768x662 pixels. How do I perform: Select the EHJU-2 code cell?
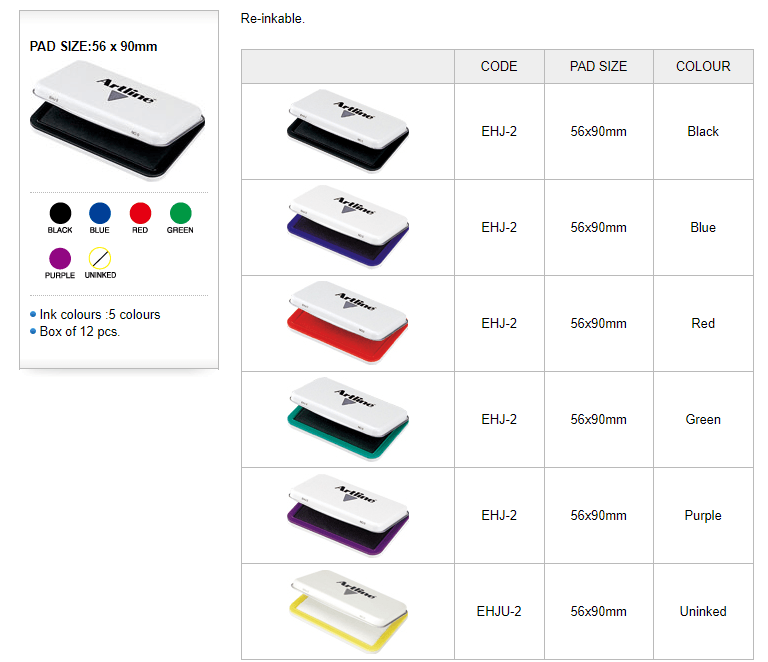pyautogui.click(x=499, y=611)
